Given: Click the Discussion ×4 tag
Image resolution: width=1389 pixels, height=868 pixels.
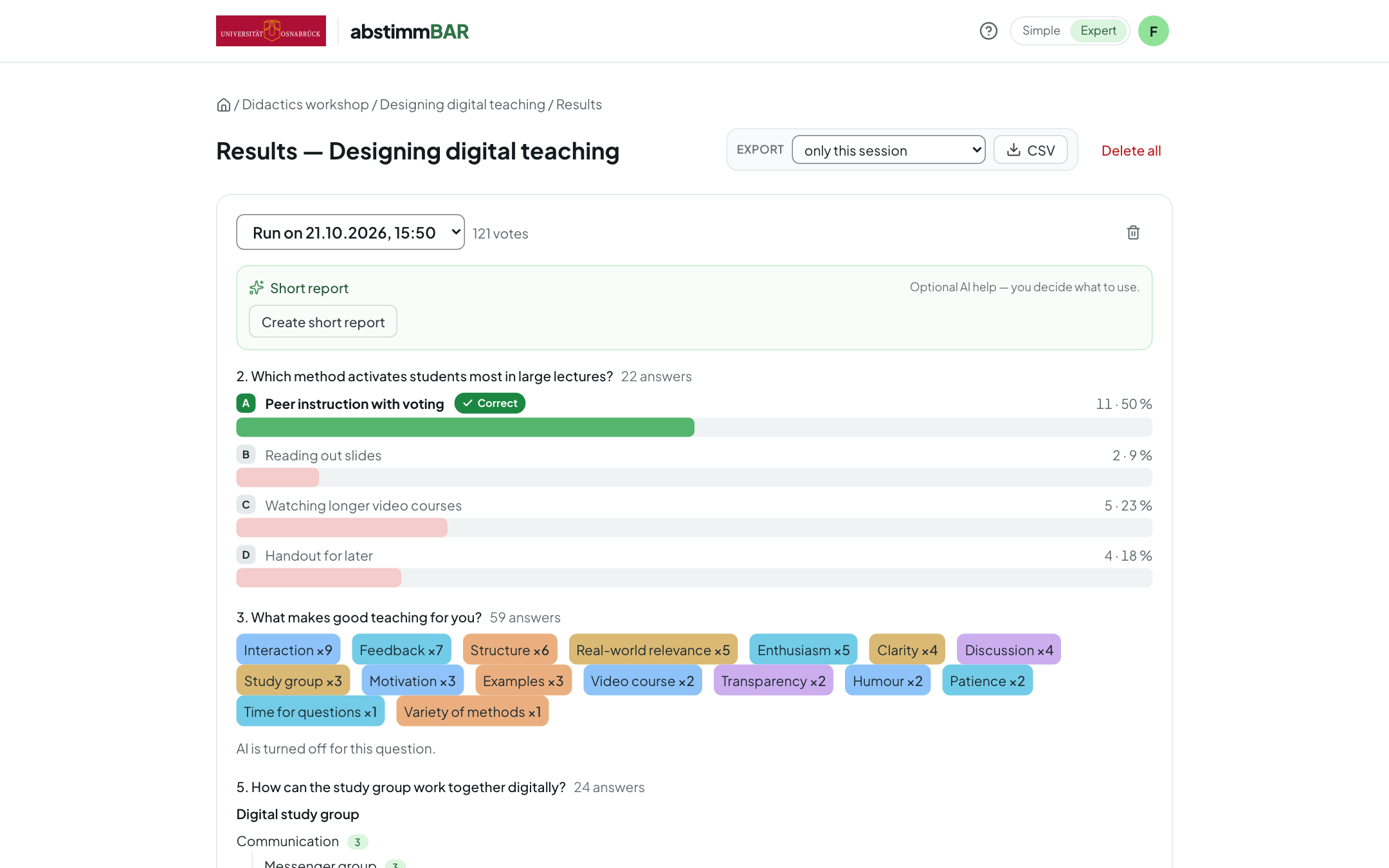Looking at the screenshot, I should pyautogui.click(x=1008, y=650).
